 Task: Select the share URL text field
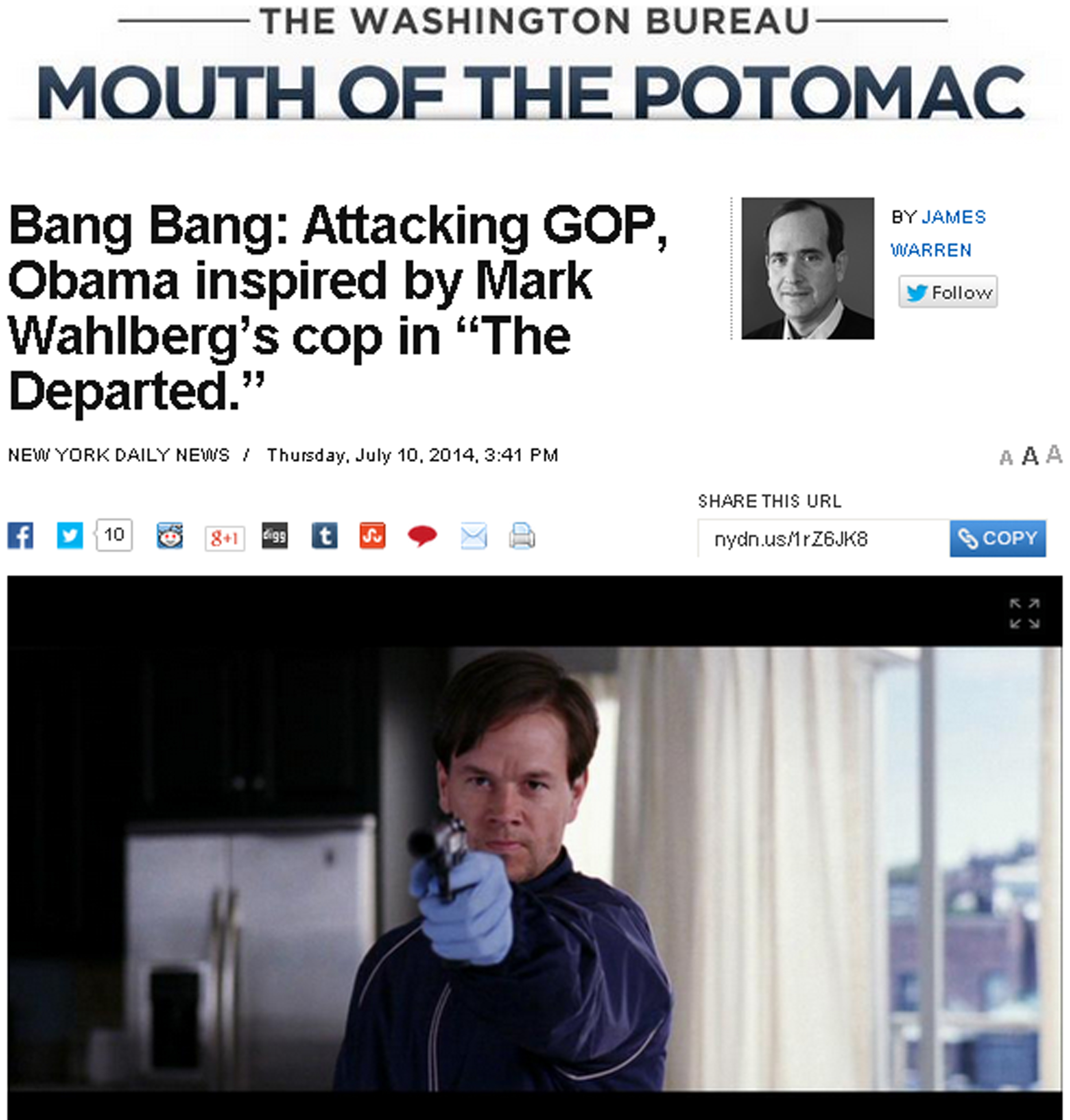click(x=823, y=539)
